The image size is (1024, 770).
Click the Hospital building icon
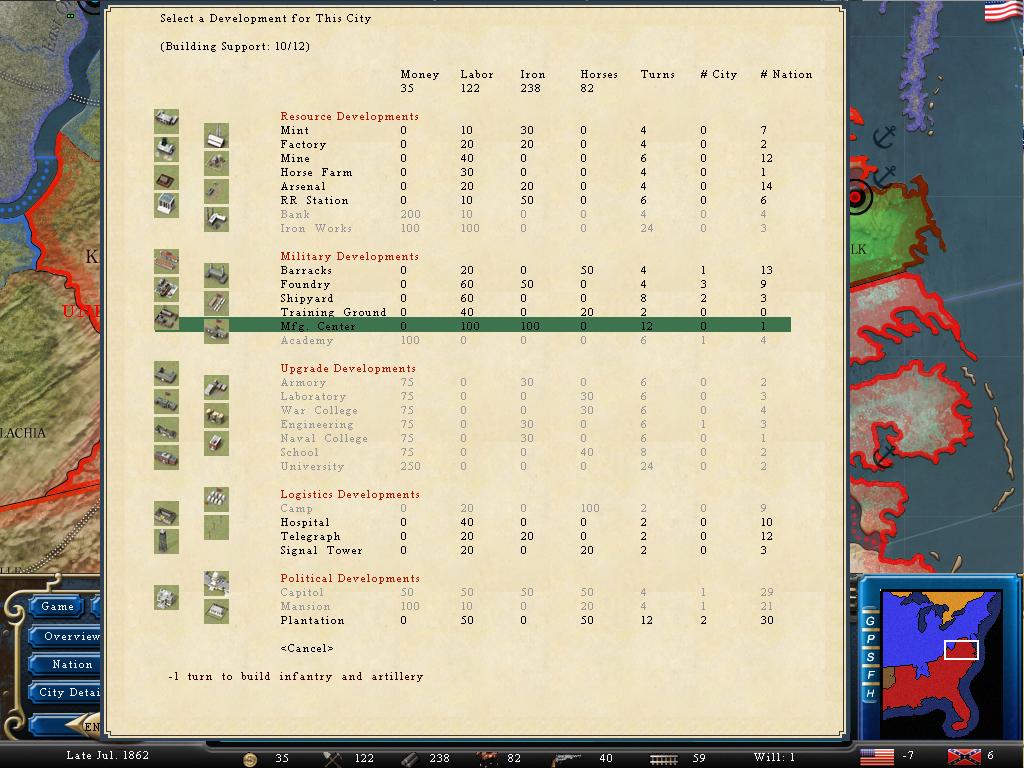pyautogui.click(x=167, y=513)
